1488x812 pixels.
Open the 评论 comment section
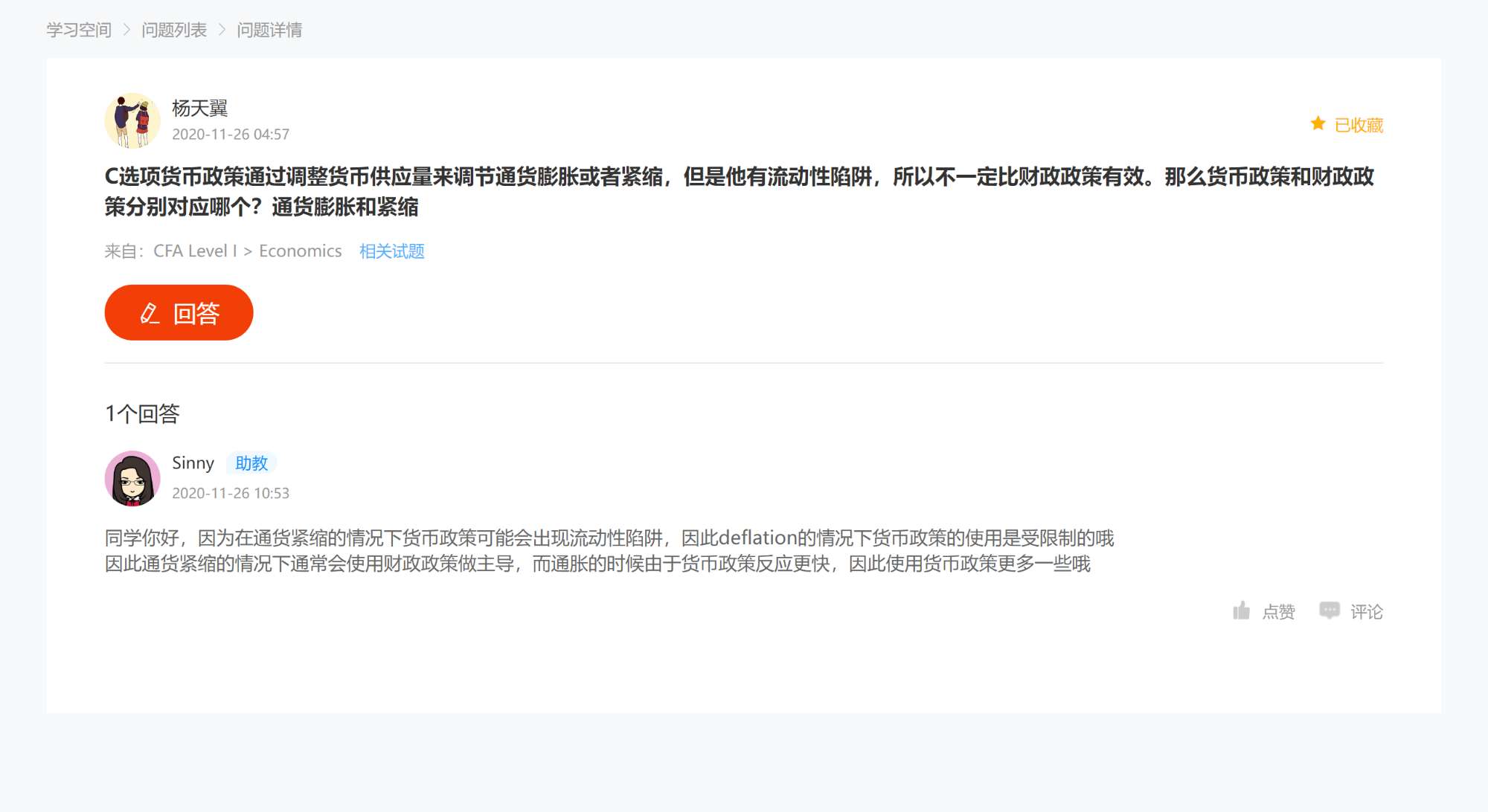[1366, 612]
